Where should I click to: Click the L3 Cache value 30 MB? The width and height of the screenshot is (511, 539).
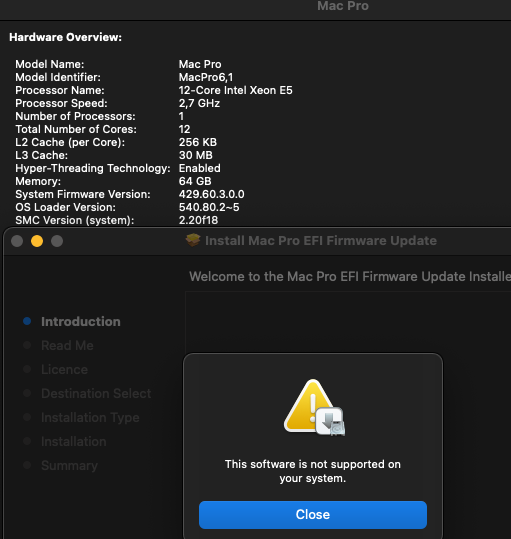[x=196, y=155]
